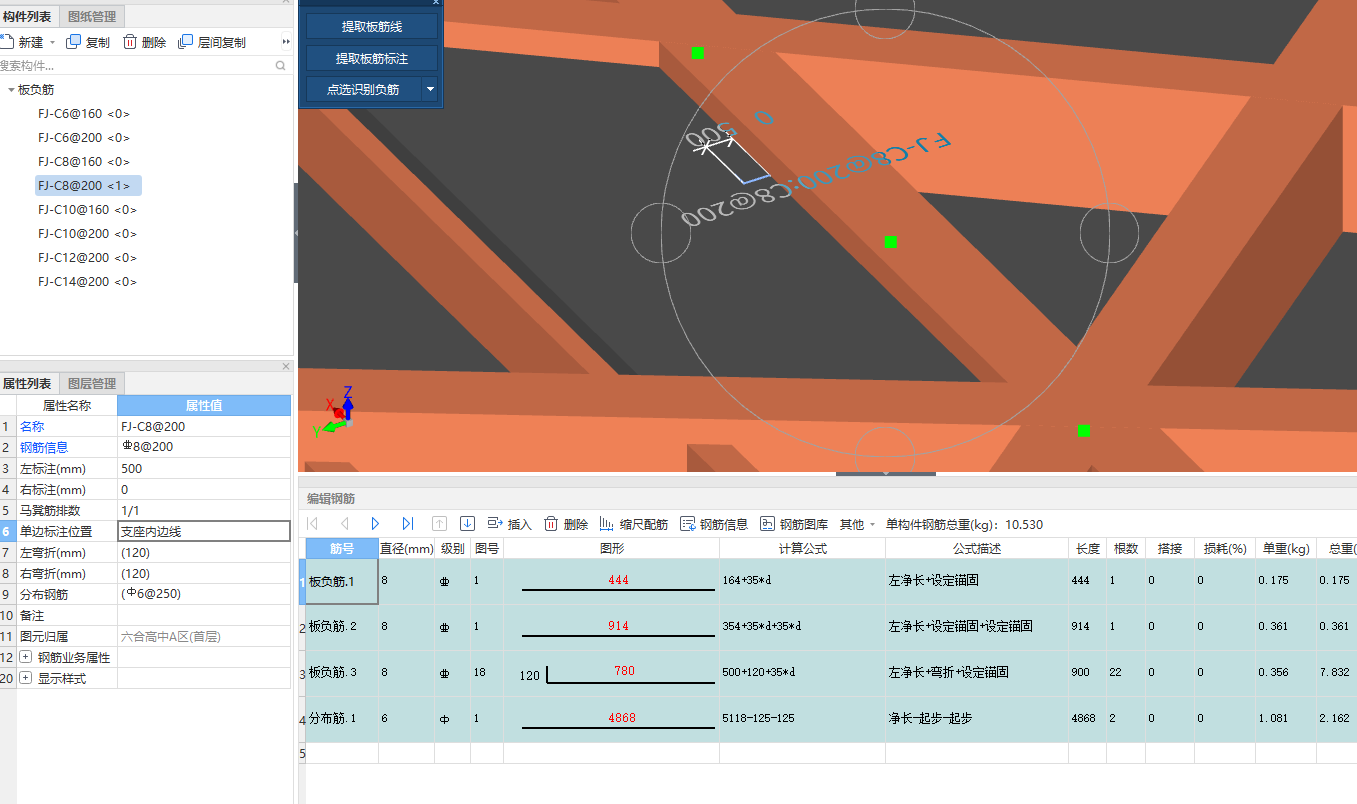Click 层间复制 copy between floors
This screenshot has width=1357, height=804.
coord(211,42)
